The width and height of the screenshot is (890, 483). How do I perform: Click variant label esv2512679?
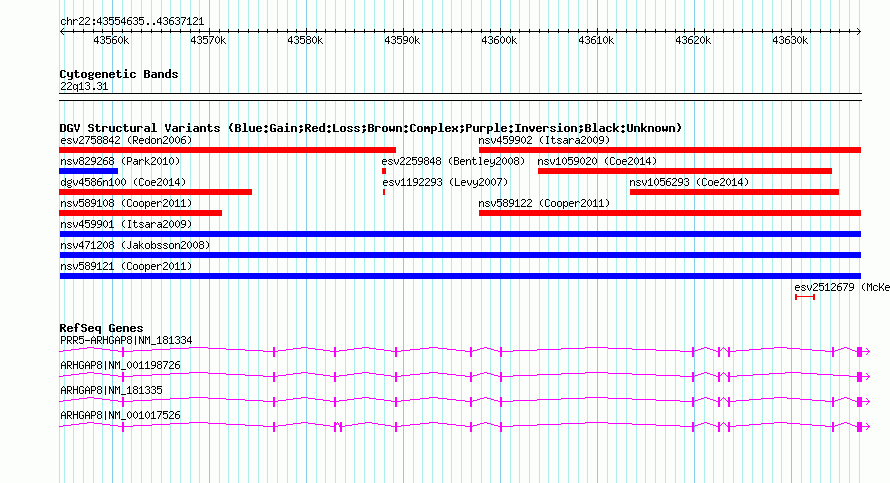[824, 287]
